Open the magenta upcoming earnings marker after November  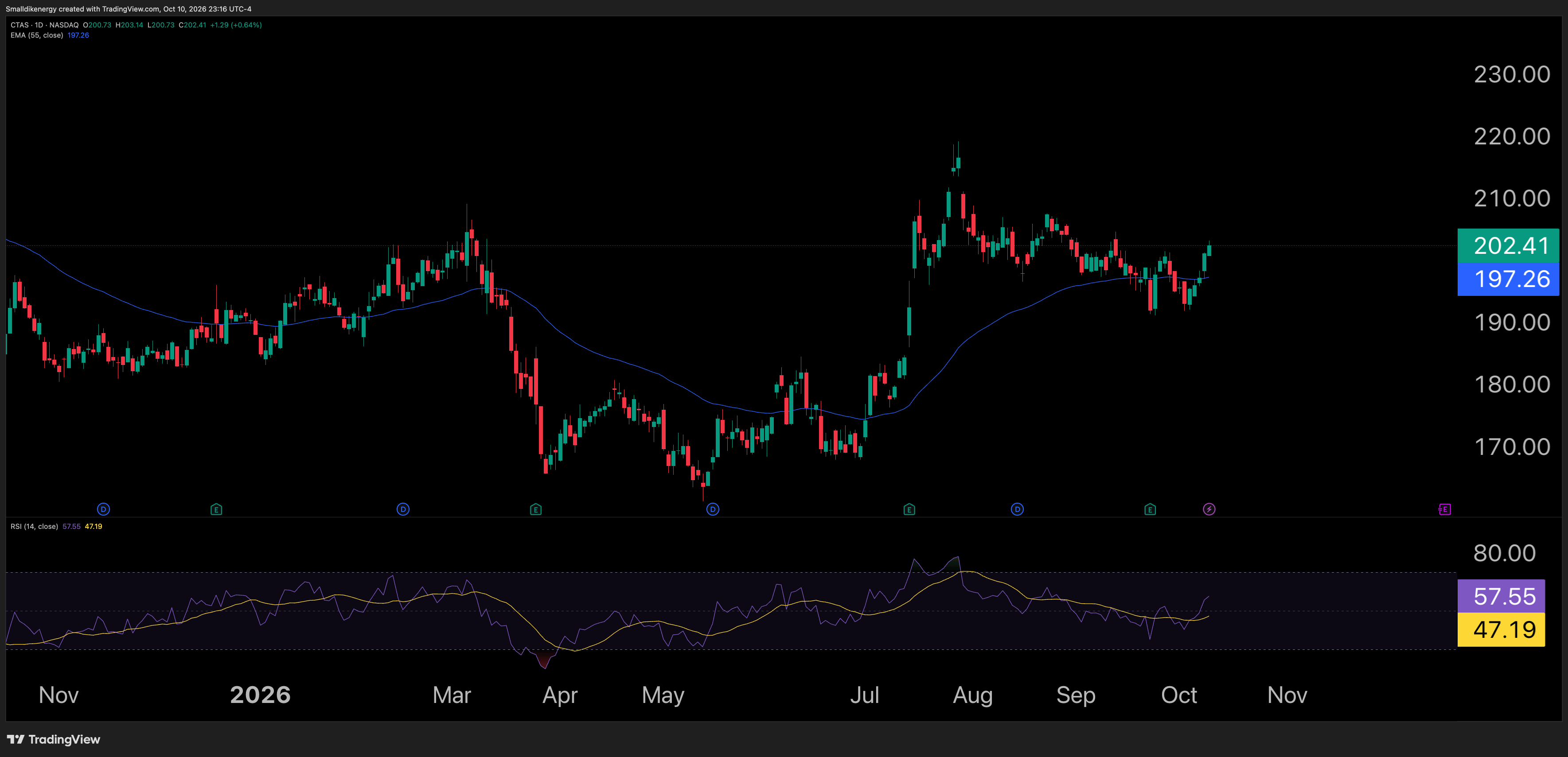click(1444, 509)
